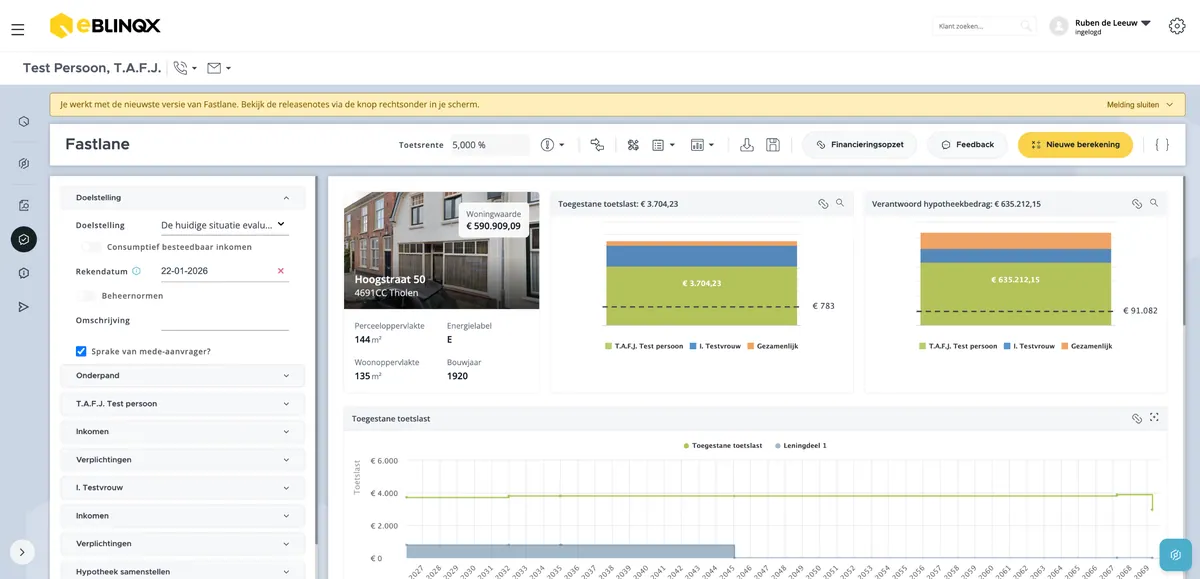Screen dimensions: 1200x579
Task: Clear the Rekendatum date with red X
Action: 280,271
